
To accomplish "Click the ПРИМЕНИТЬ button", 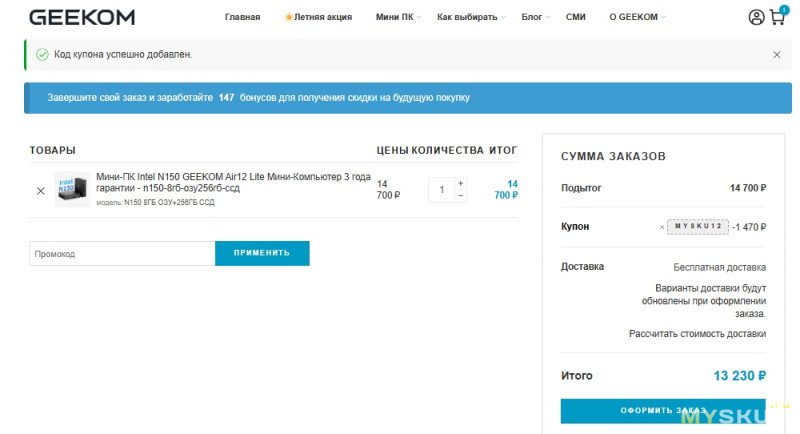I will [x=262, y=253].
